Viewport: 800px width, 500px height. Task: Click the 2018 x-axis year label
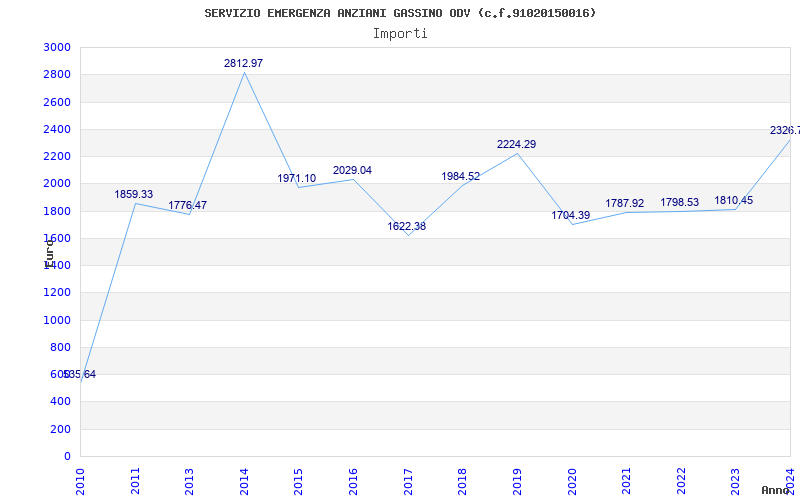[x=462, y=481]
